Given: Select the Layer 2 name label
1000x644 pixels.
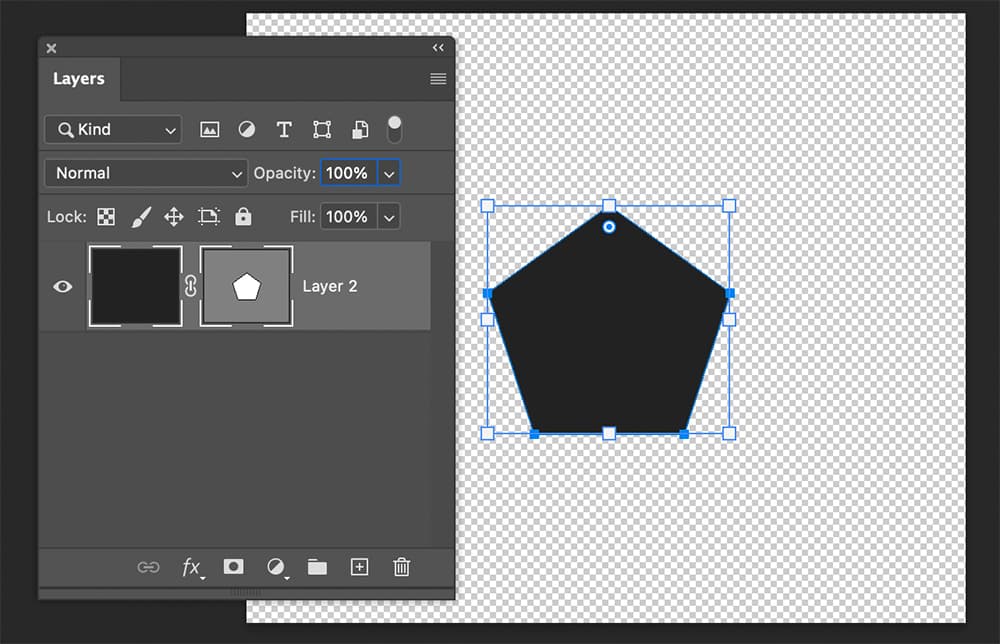Looking at the screenshot, I should (x=330, y=286).
